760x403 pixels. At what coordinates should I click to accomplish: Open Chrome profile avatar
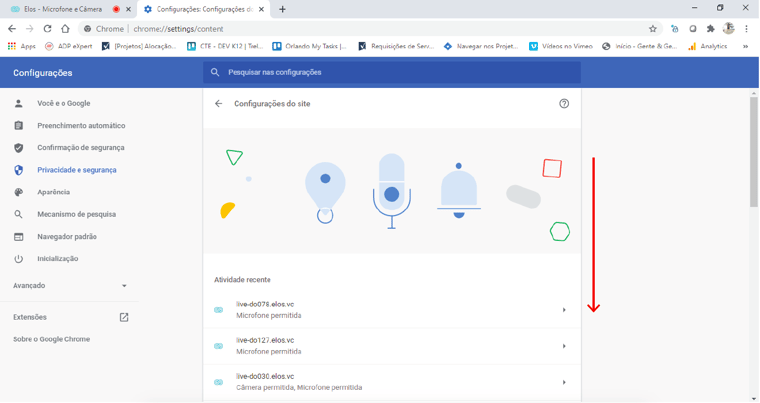728,29
